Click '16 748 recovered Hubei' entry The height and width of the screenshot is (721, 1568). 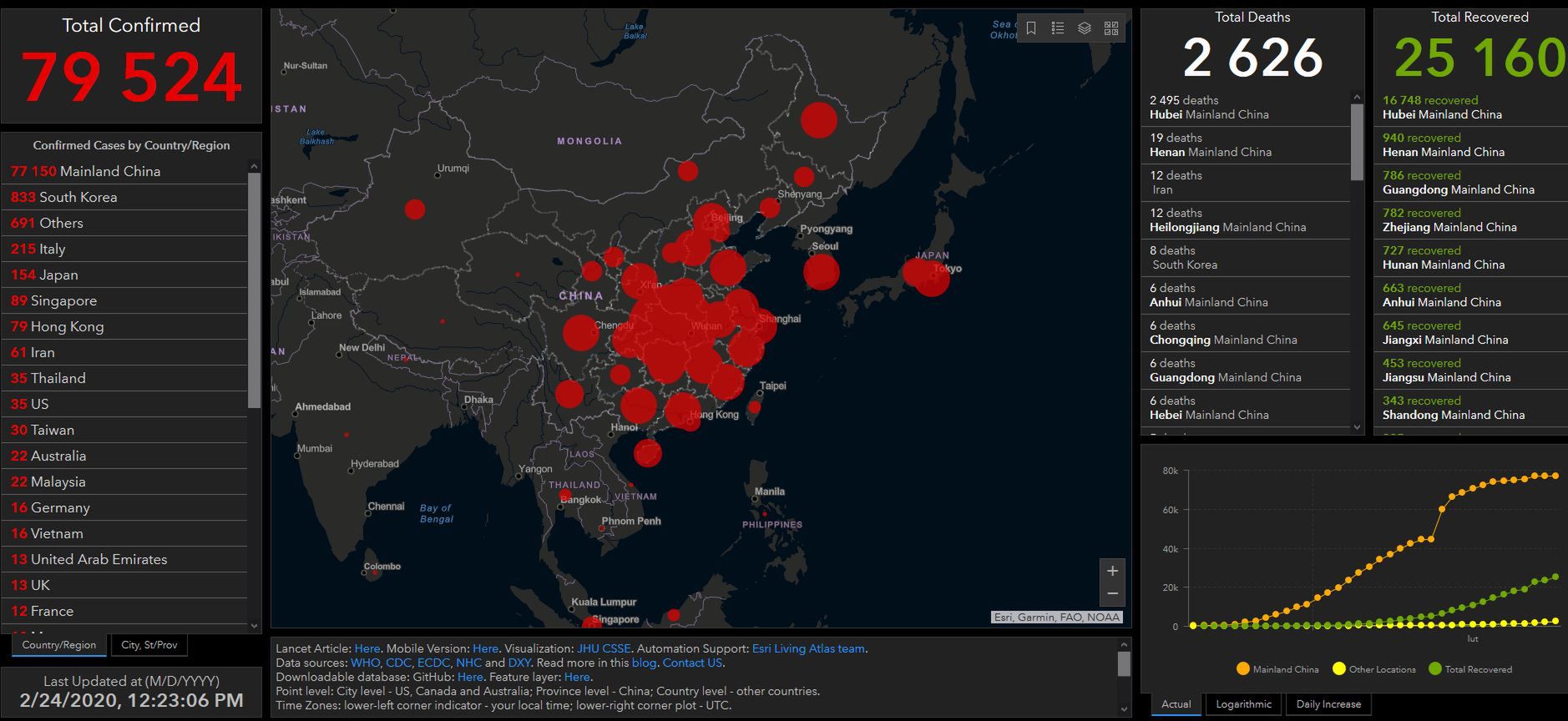[1471, 108]
